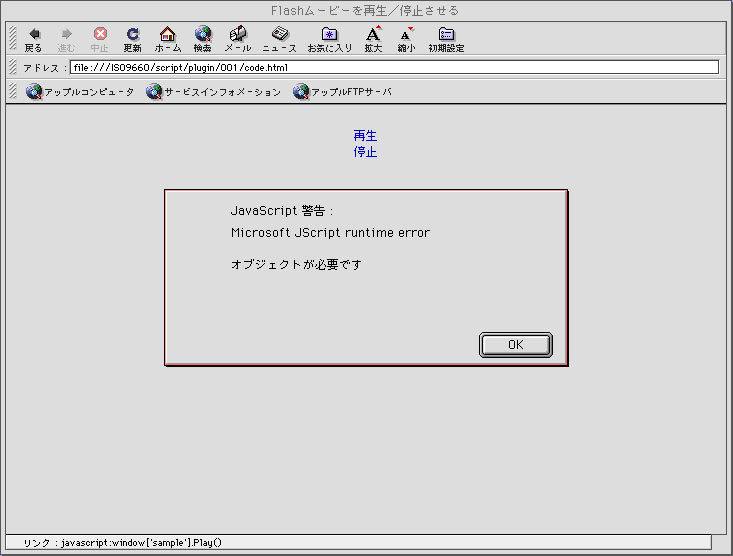Go to Home (ホーム) icon
The image size is (733, 556).
click(x=168, y=39)
